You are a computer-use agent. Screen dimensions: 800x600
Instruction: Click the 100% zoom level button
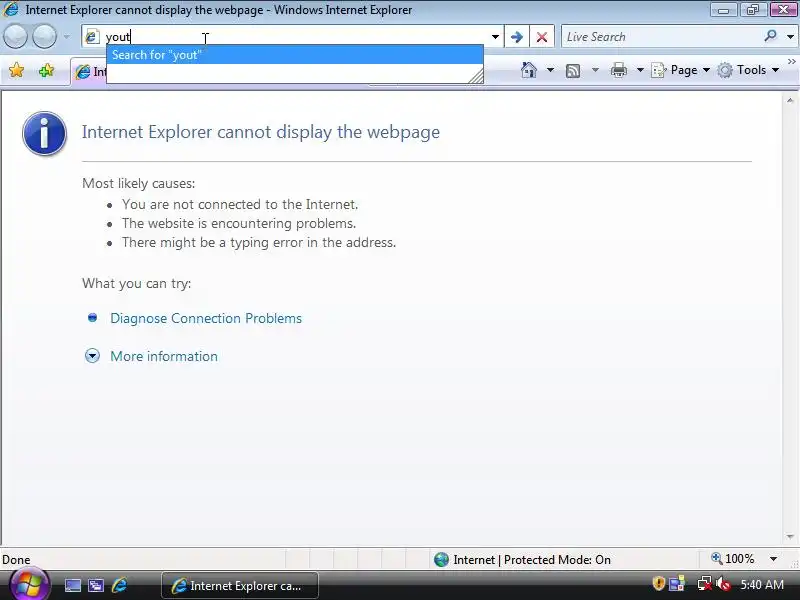[x=733, y=559]
